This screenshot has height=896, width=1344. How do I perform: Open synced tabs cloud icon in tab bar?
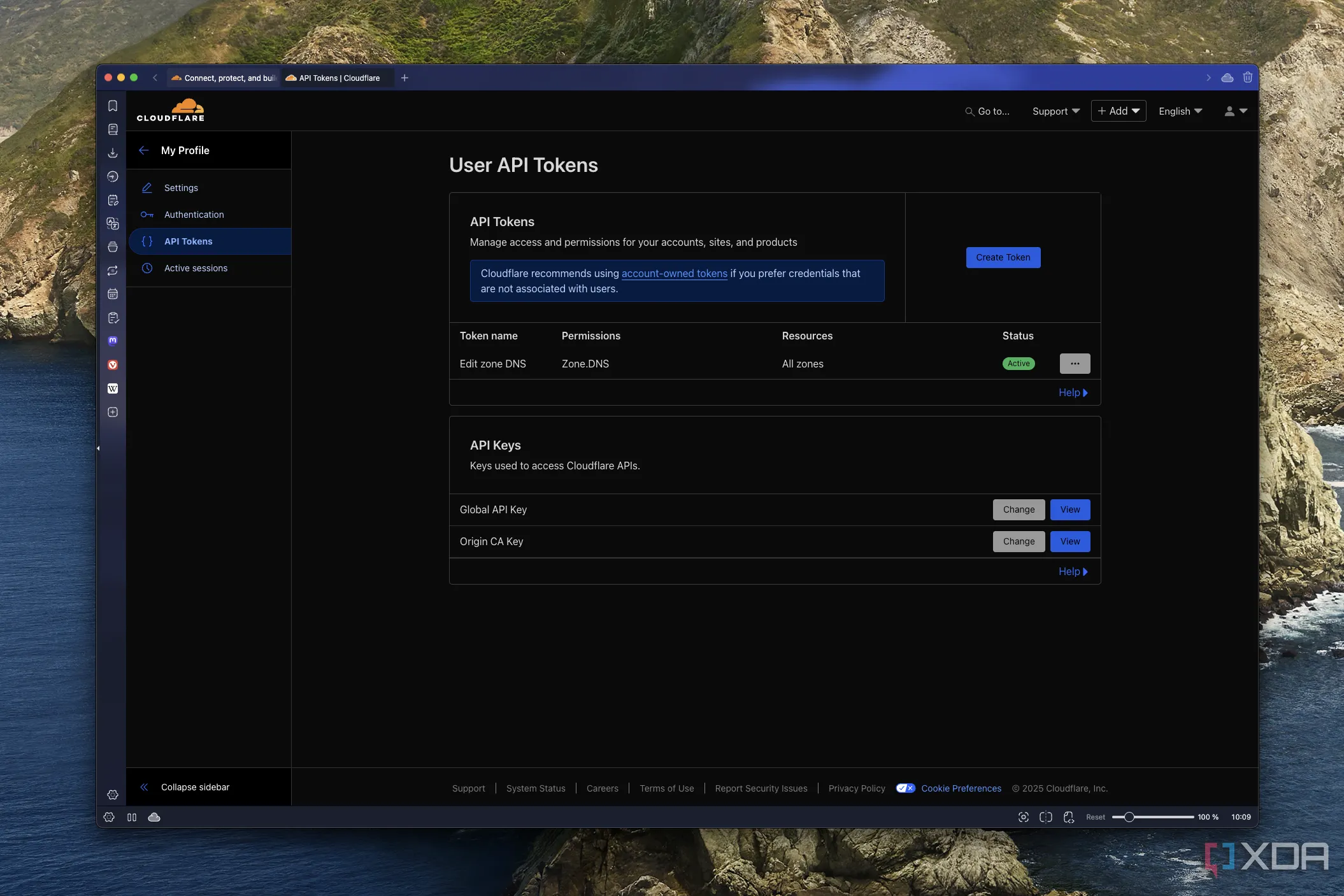(x=1227, y=78)
